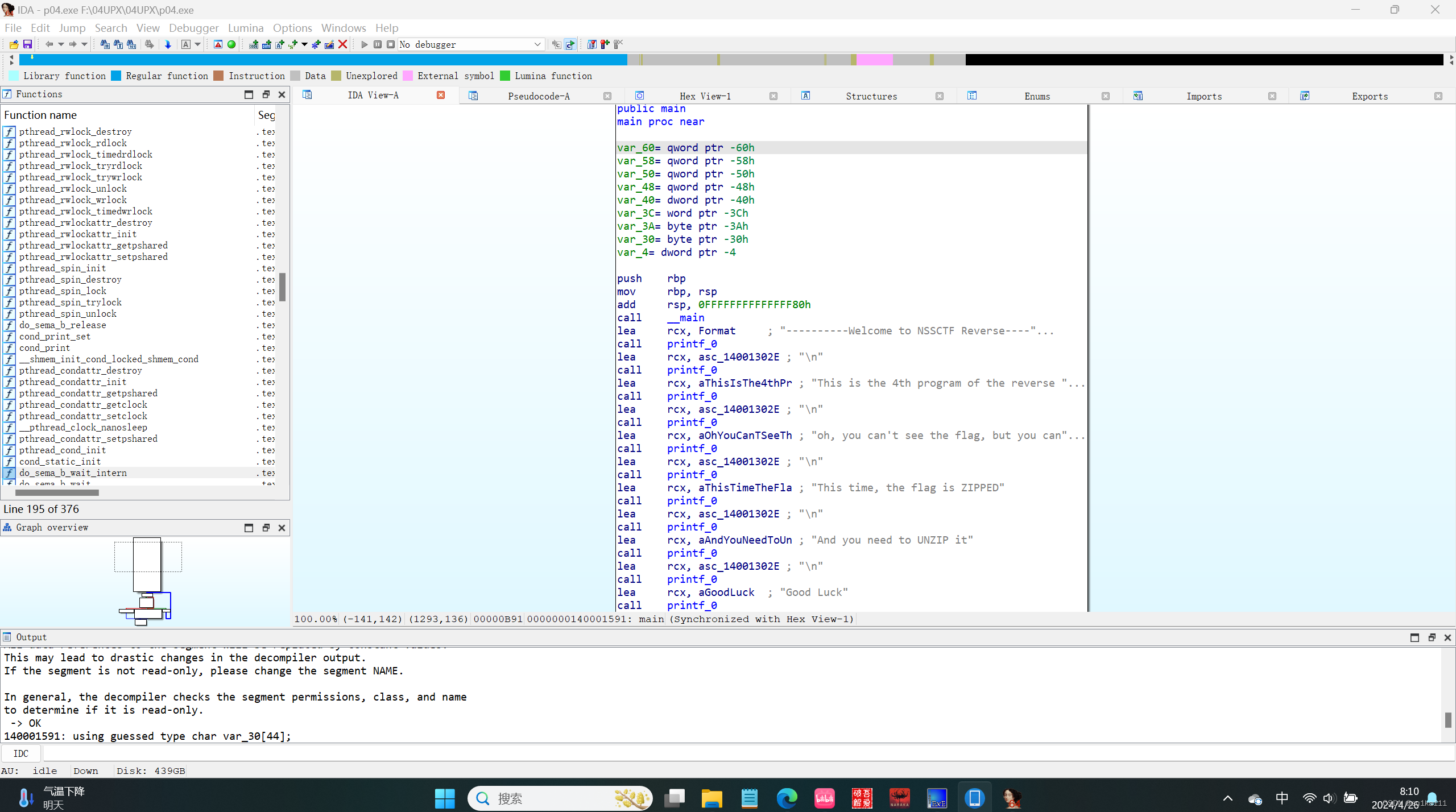Image resolution: width=1456 pixels, height=812 pixels.
Task: Click the Functions list vertical scrollbar thumb
Action: click(x=282, y=287)
